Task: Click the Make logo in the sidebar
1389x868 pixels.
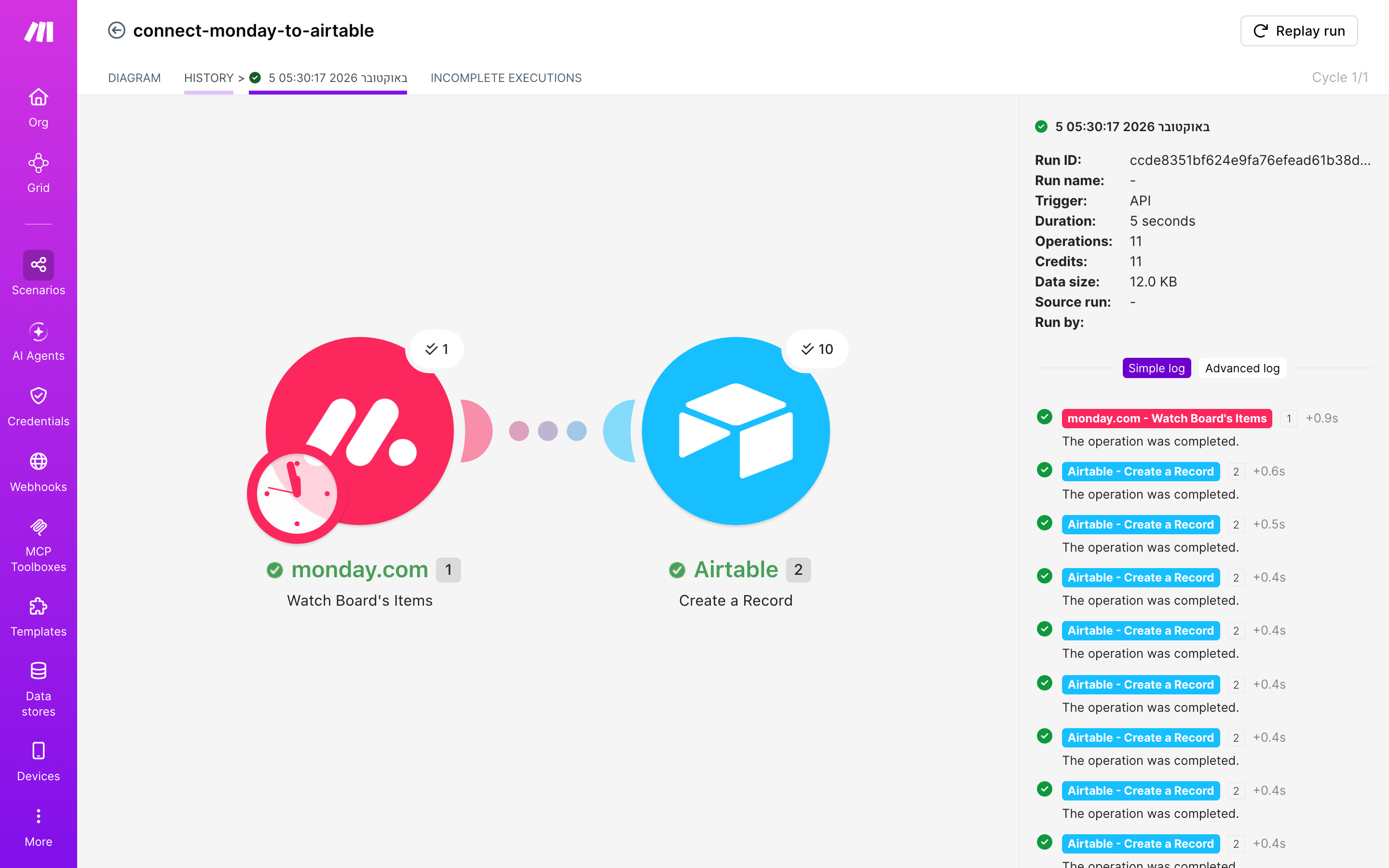Action: click(39, 31)
